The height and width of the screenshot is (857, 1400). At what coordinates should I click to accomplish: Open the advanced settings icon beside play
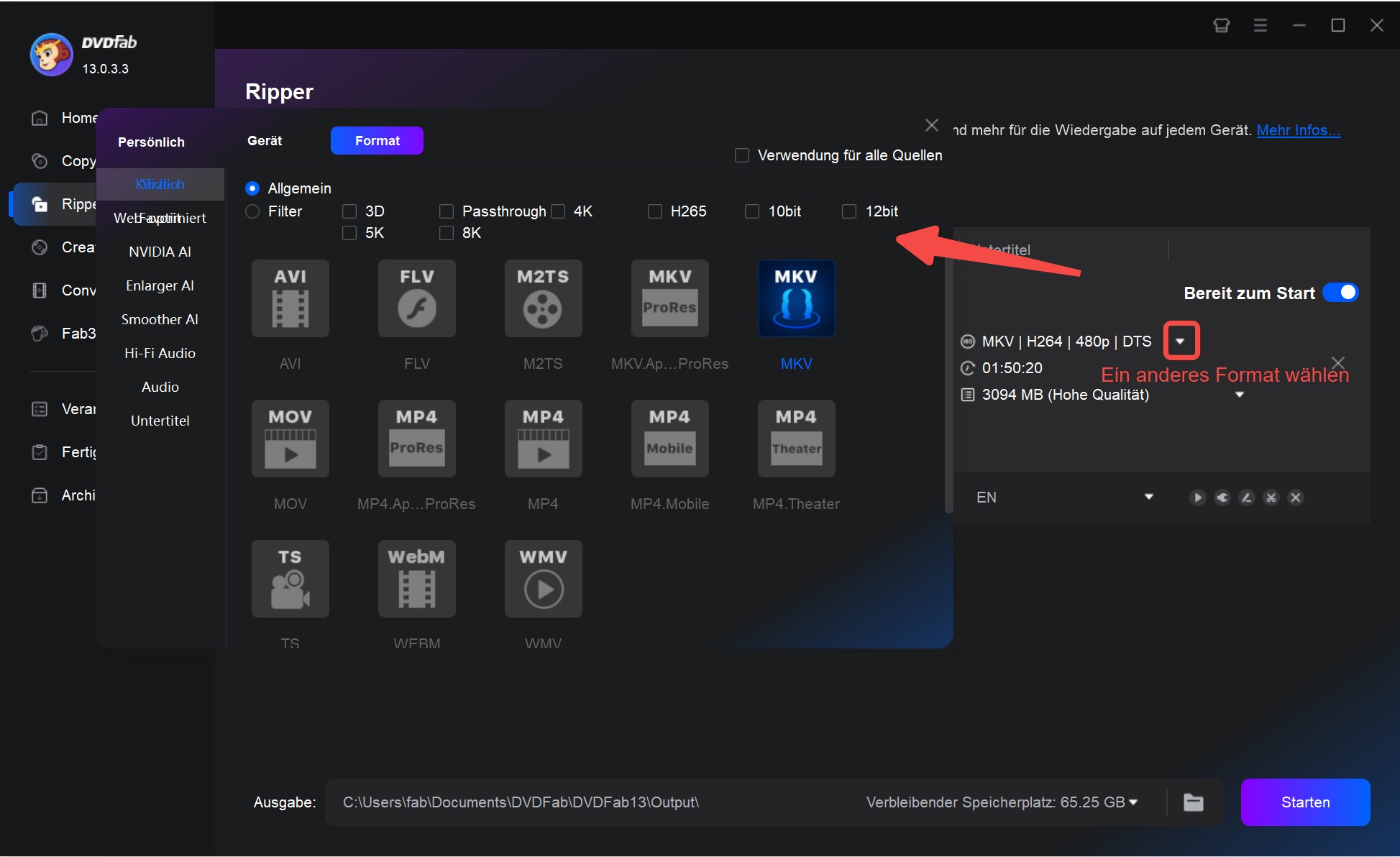(x=1222, y=498)
